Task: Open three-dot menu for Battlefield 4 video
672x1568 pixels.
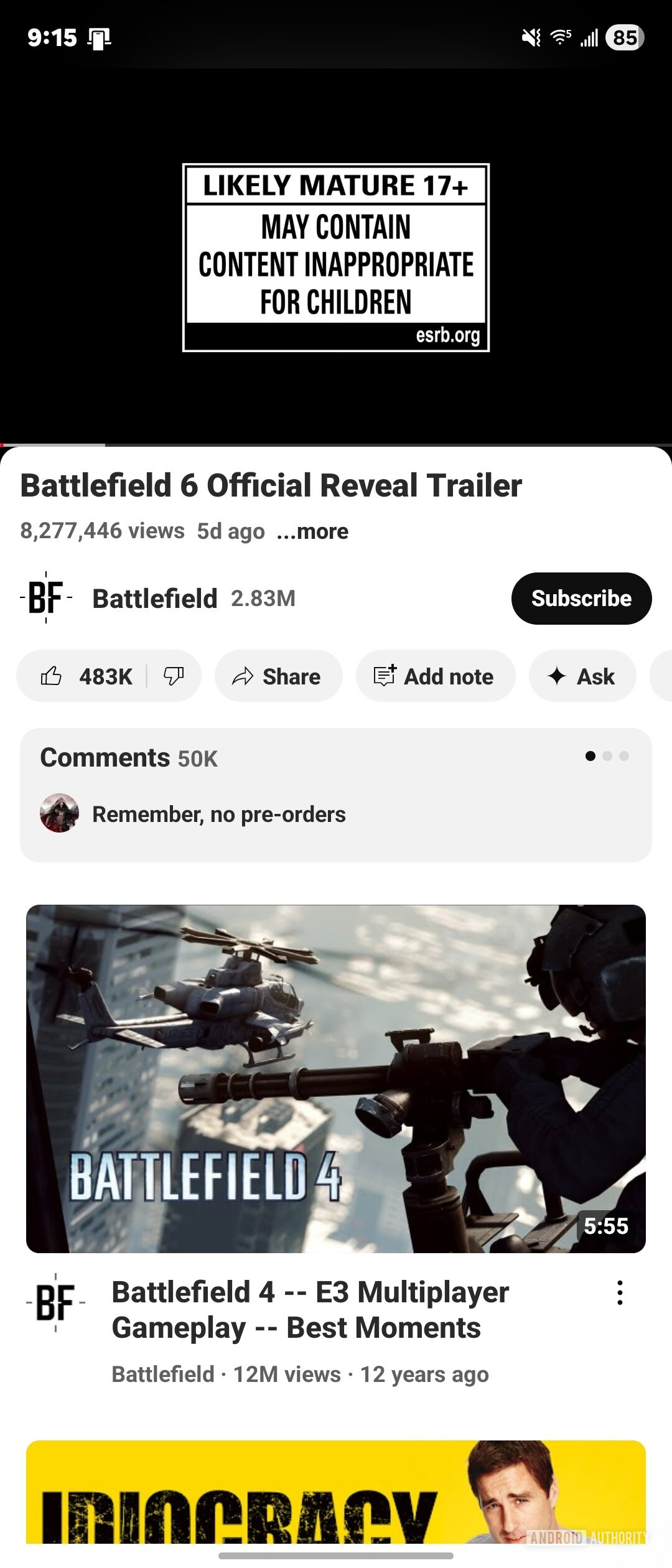Action: pos(620,1292)
